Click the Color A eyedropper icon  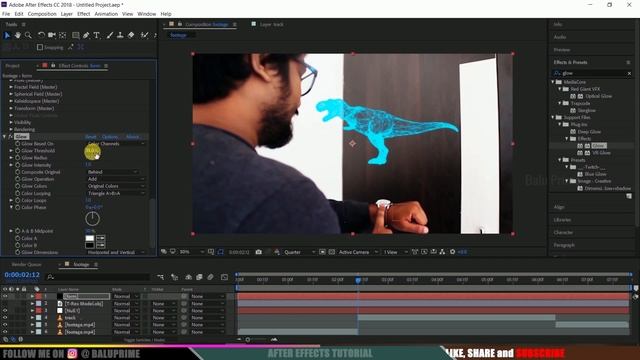click(x=100, y=238)
